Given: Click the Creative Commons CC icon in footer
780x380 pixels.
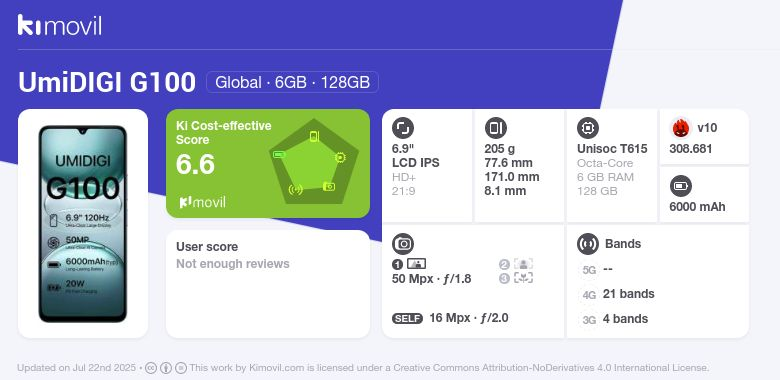Looking at the screenshot, I should coord(151,368).
